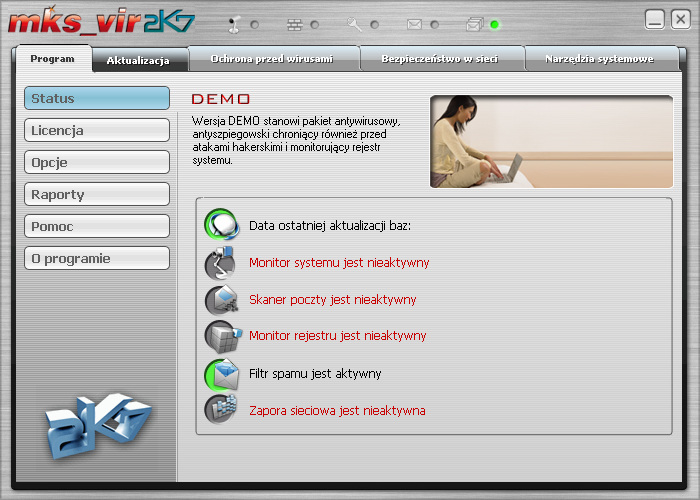Open the O programie section
This screenshot has height=500, width=700.
[97, 258]
